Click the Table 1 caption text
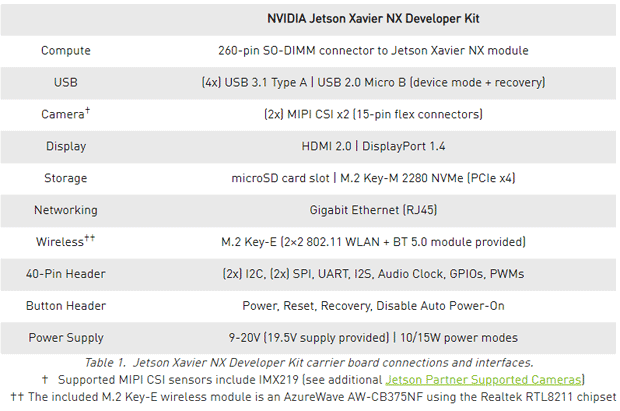 [309, 363]
